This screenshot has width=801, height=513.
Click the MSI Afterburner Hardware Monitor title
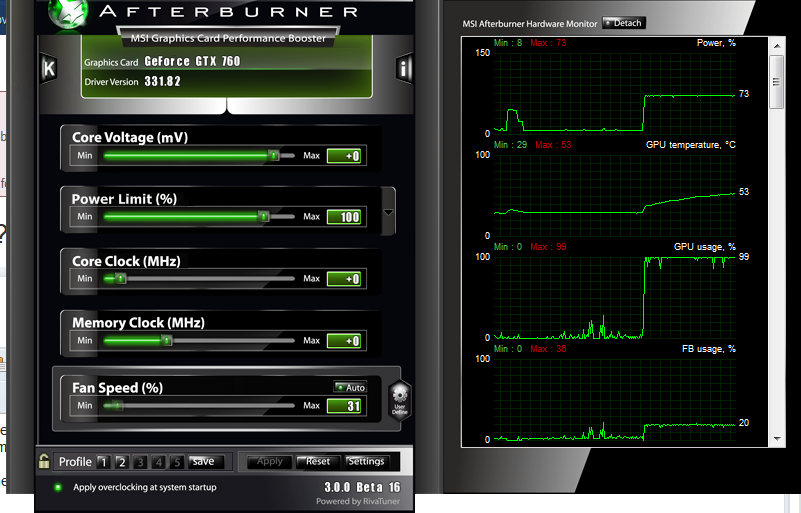[530, 24]
